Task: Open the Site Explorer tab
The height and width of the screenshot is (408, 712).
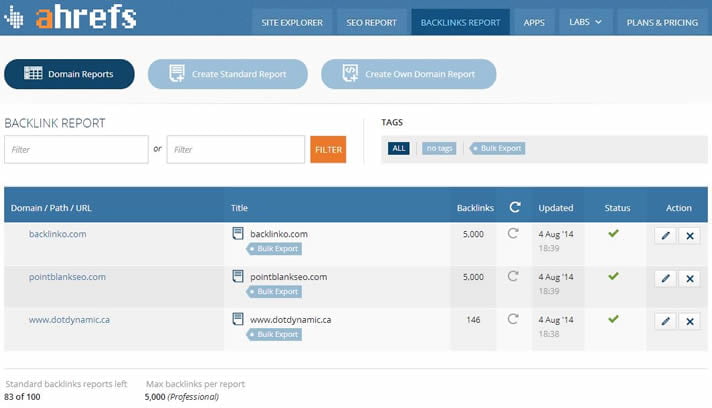Action: pyautogui.click(x=292, y=22)
